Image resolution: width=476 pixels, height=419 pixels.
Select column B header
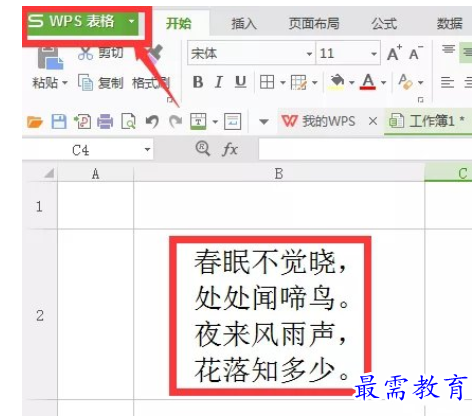279,173
